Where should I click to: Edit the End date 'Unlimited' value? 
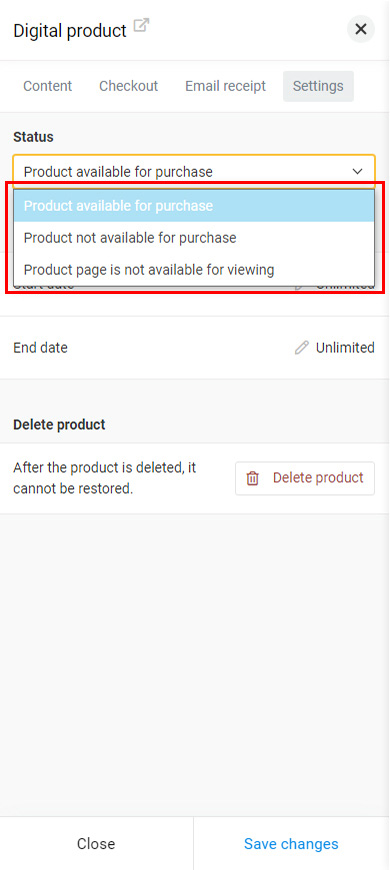coord(345,348)
